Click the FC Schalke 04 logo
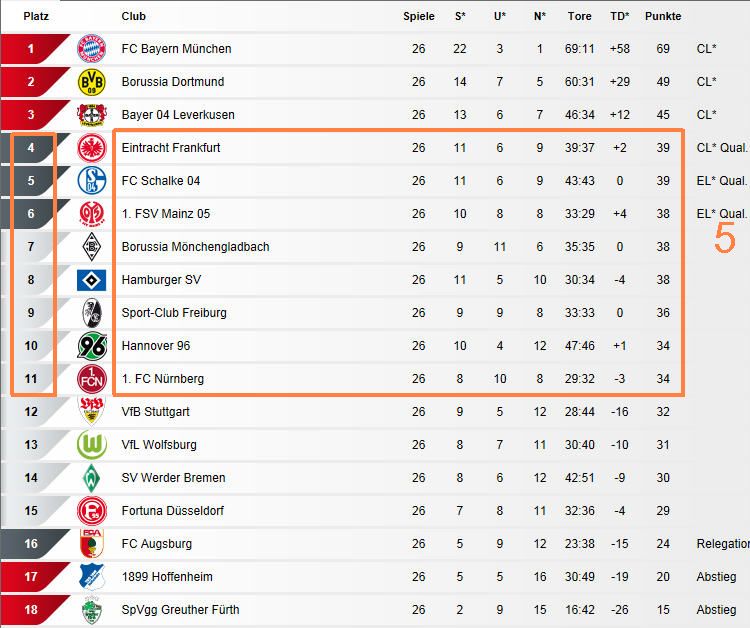The height and width of the screenshot is (628, 750). pos(91,181)
